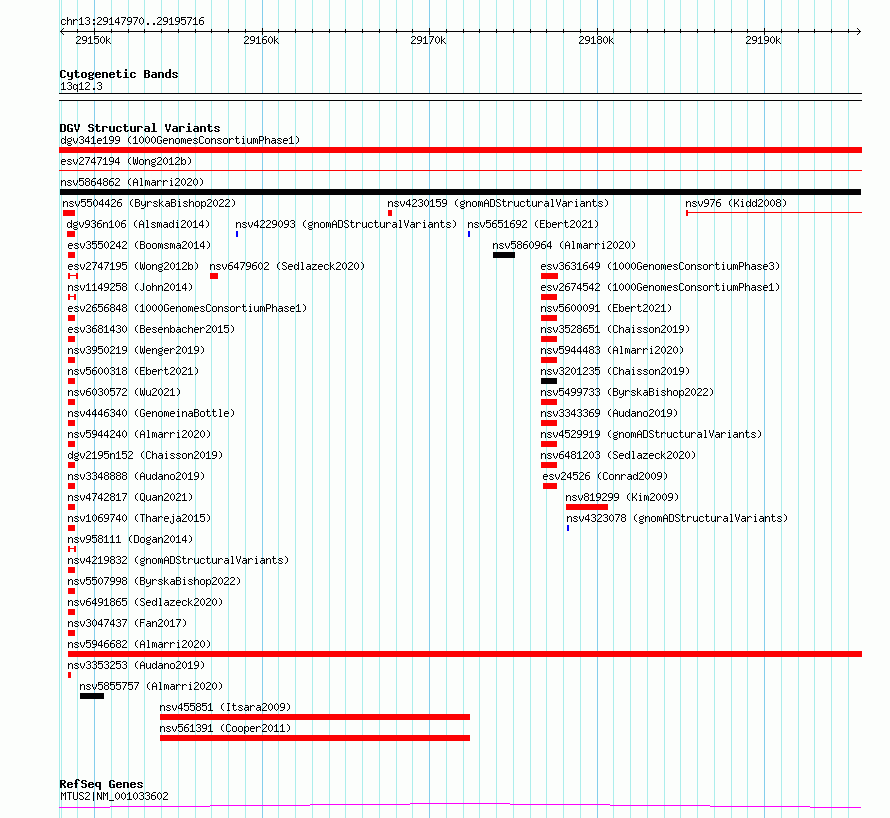Click esv24526 Conrad2009 label
The image size is (890, 818).
tap(605, 476)
